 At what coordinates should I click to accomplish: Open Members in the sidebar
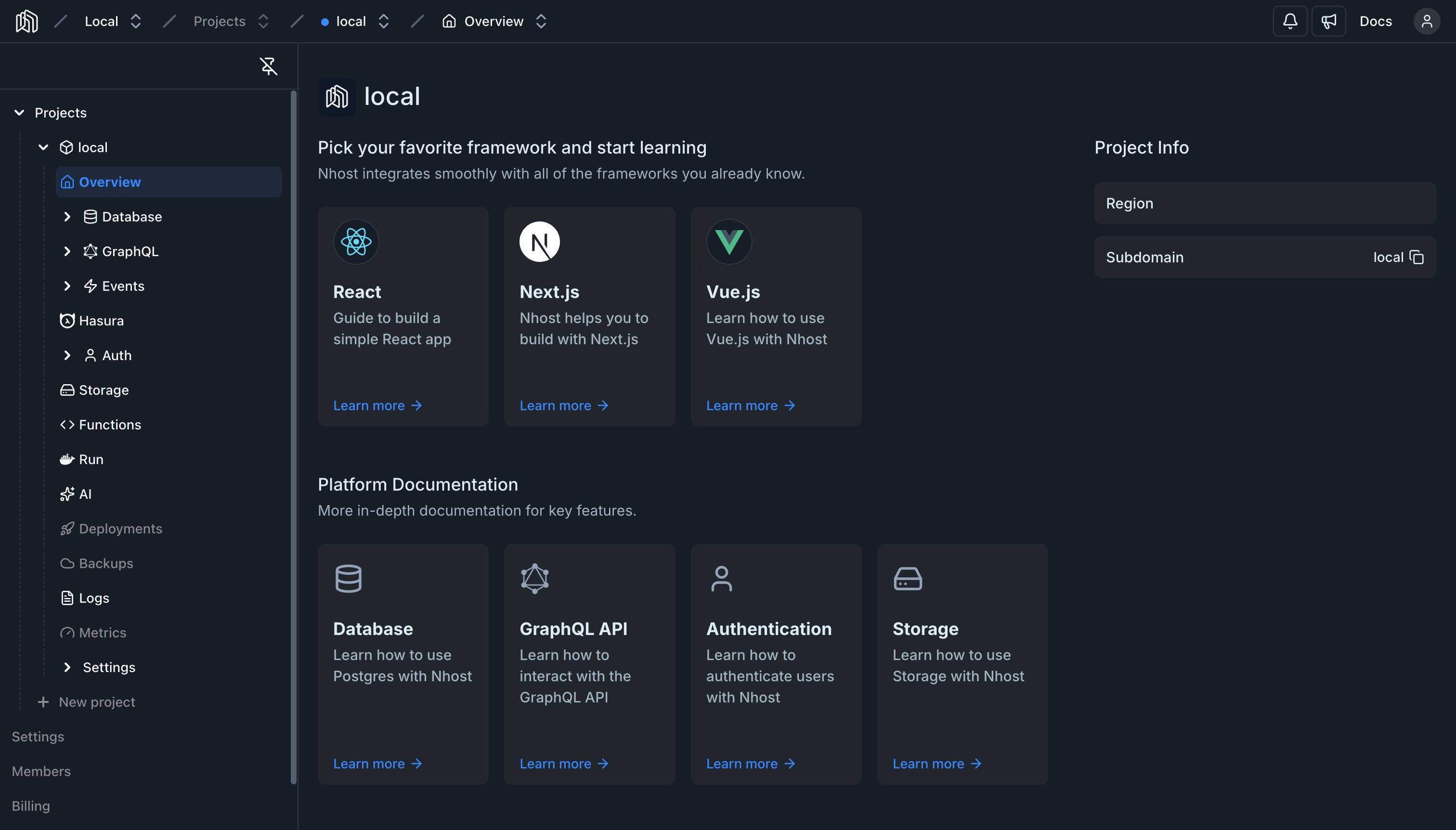41,772
